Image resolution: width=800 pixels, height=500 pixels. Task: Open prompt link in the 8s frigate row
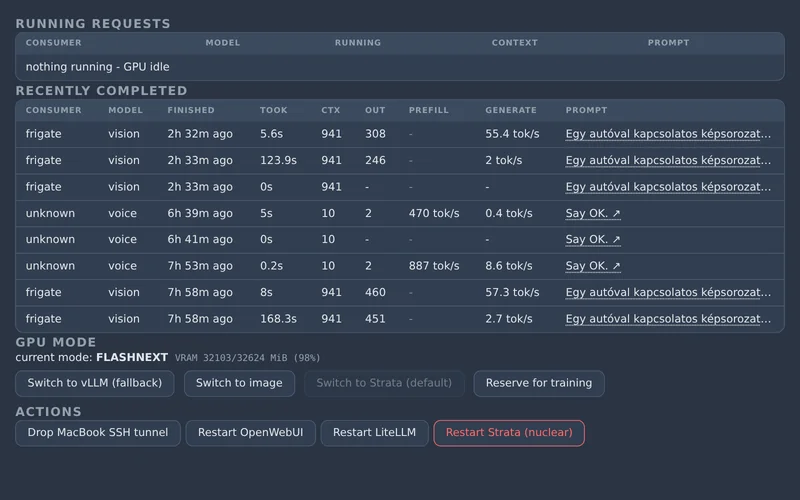coord(668,293)
